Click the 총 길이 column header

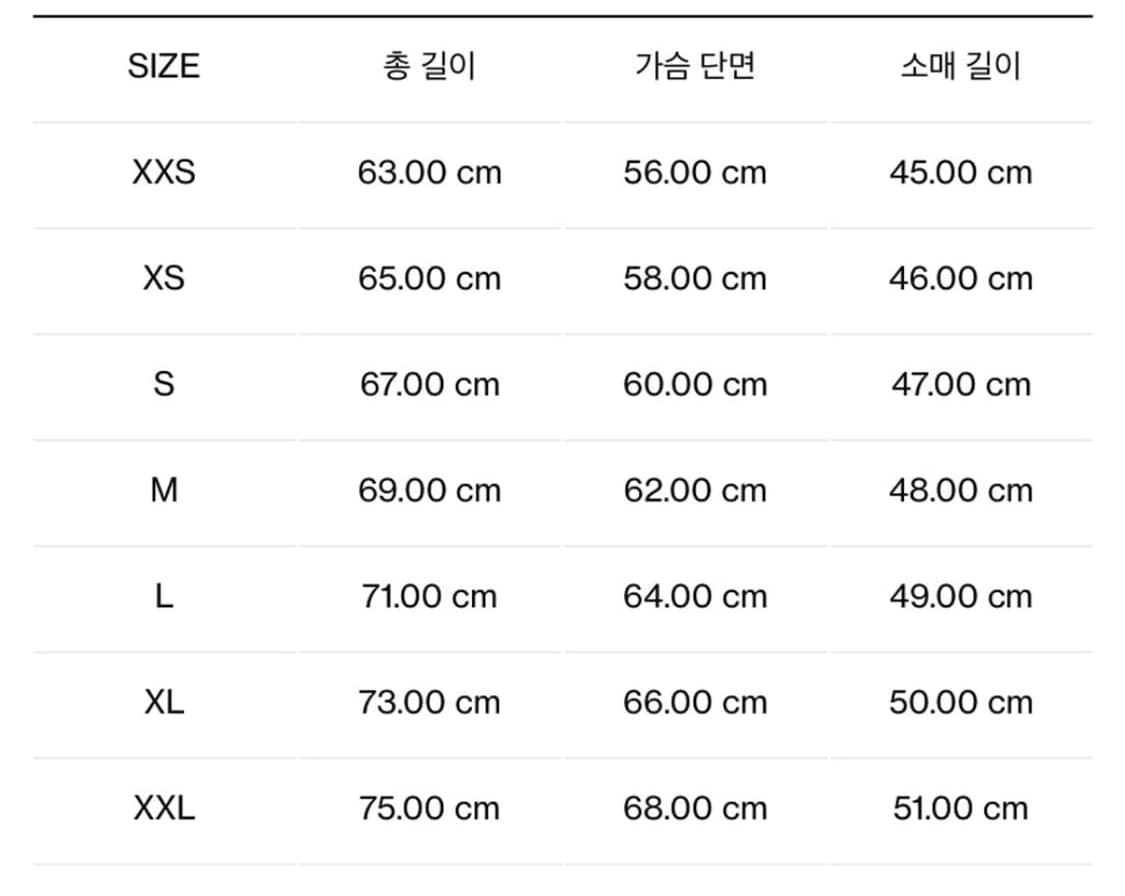[x=429, y=67]
